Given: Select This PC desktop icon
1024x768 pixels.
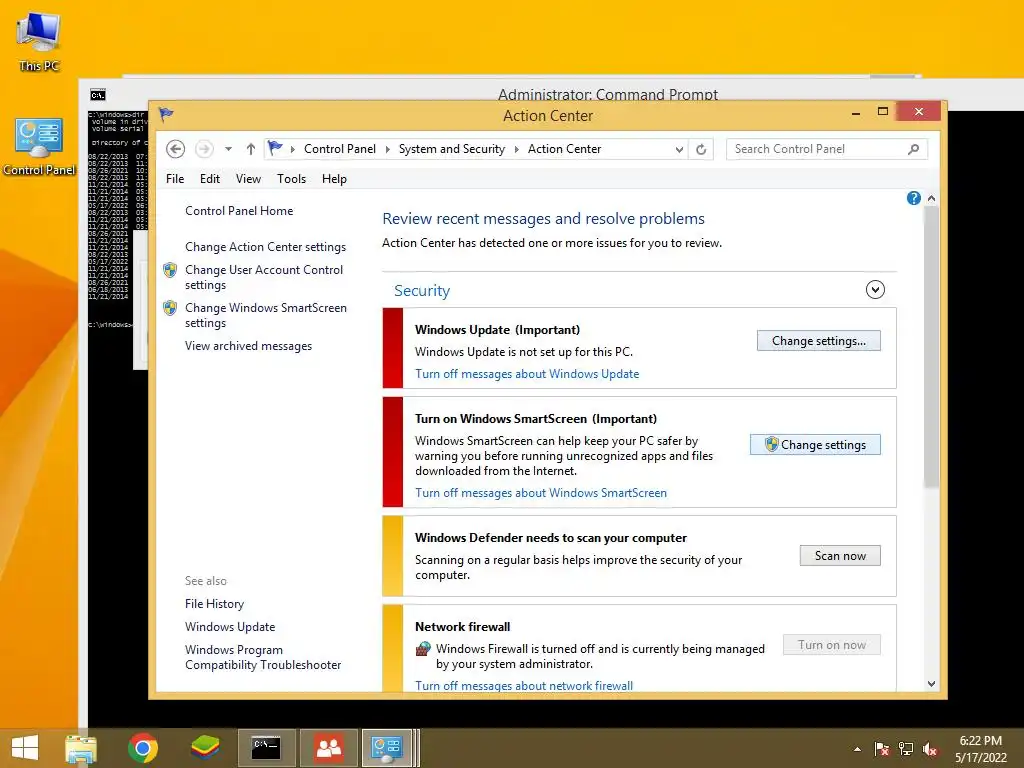Looking at the screenshot, I should [x=39, y=40].
